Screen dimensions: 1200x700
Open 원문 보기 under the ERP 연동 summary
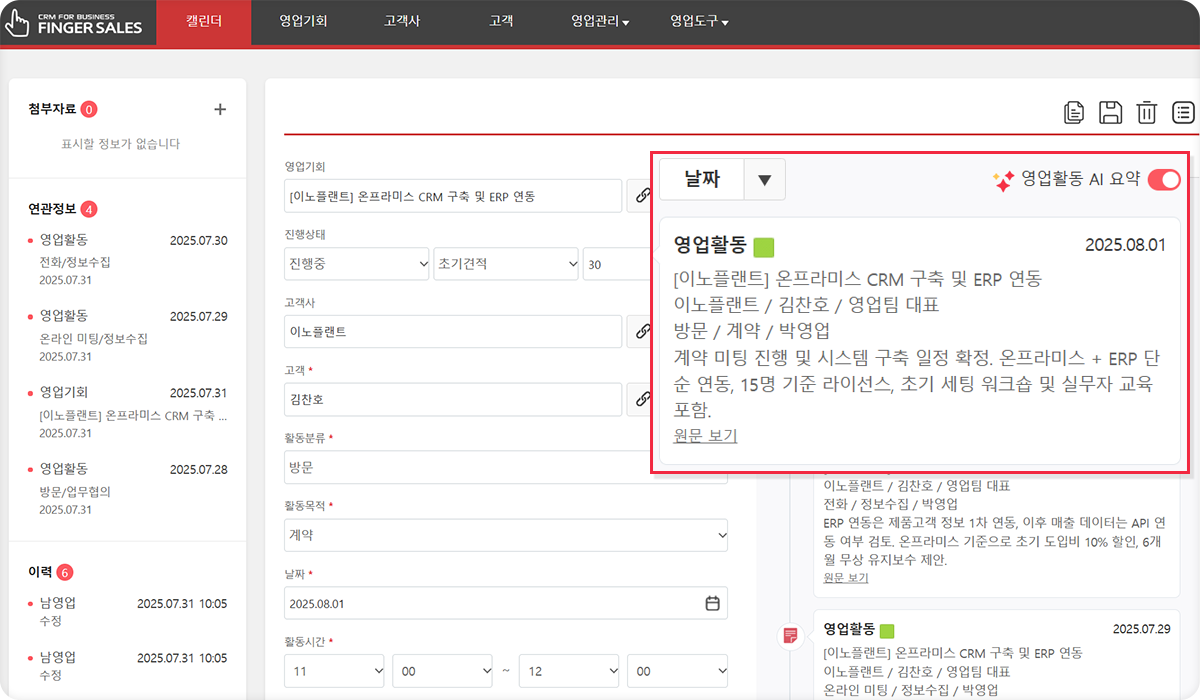[x=846, y=578]
